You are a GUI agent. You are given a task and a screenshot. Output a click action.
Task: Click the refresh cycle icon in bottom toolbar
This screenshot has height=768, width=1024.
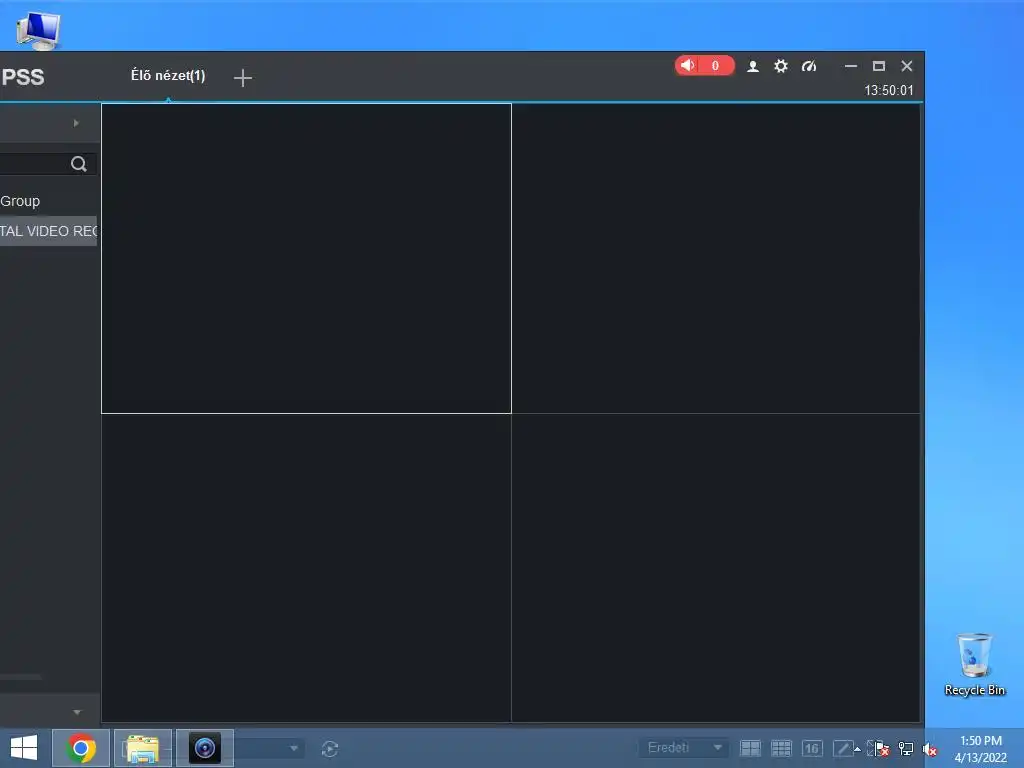[330, 749]
